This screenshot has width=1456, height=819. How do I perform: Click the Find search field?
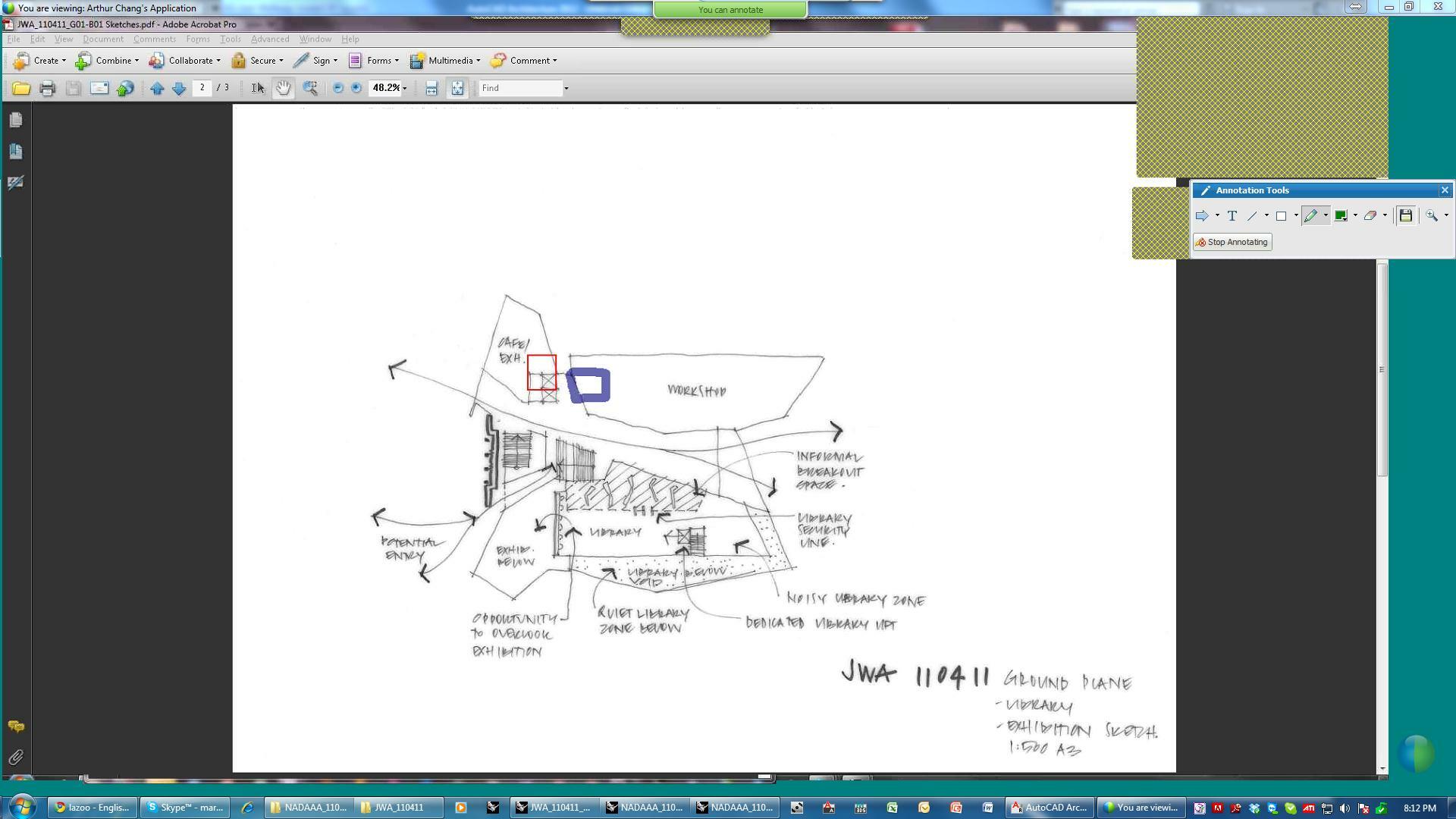click(x=521, y=89)
